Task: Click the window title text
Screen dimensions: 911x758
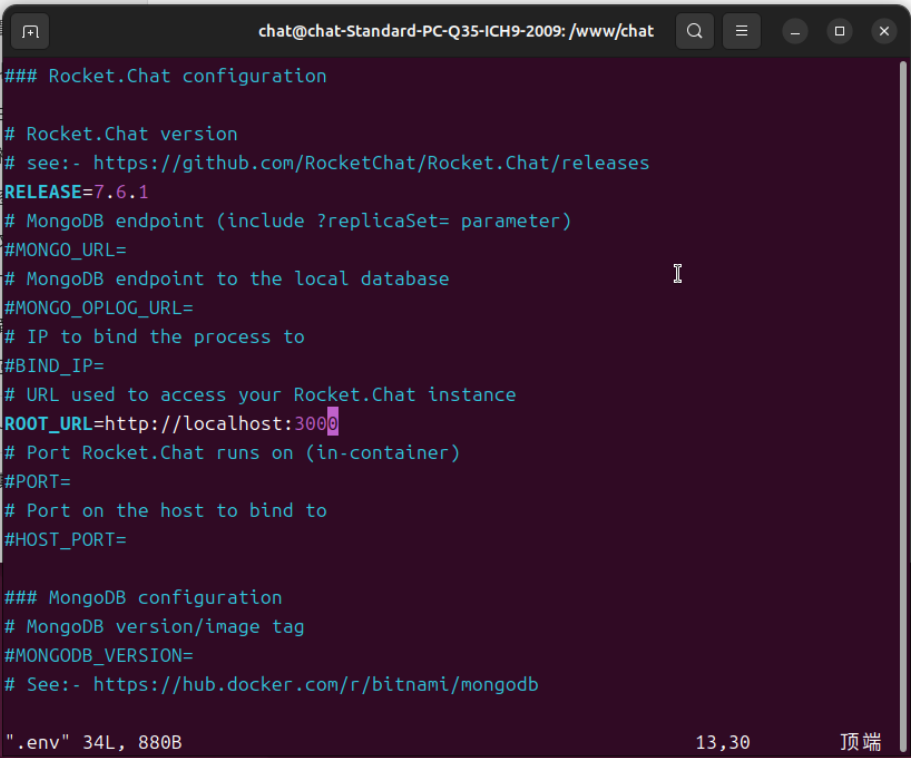Action: tap(456, 31)
